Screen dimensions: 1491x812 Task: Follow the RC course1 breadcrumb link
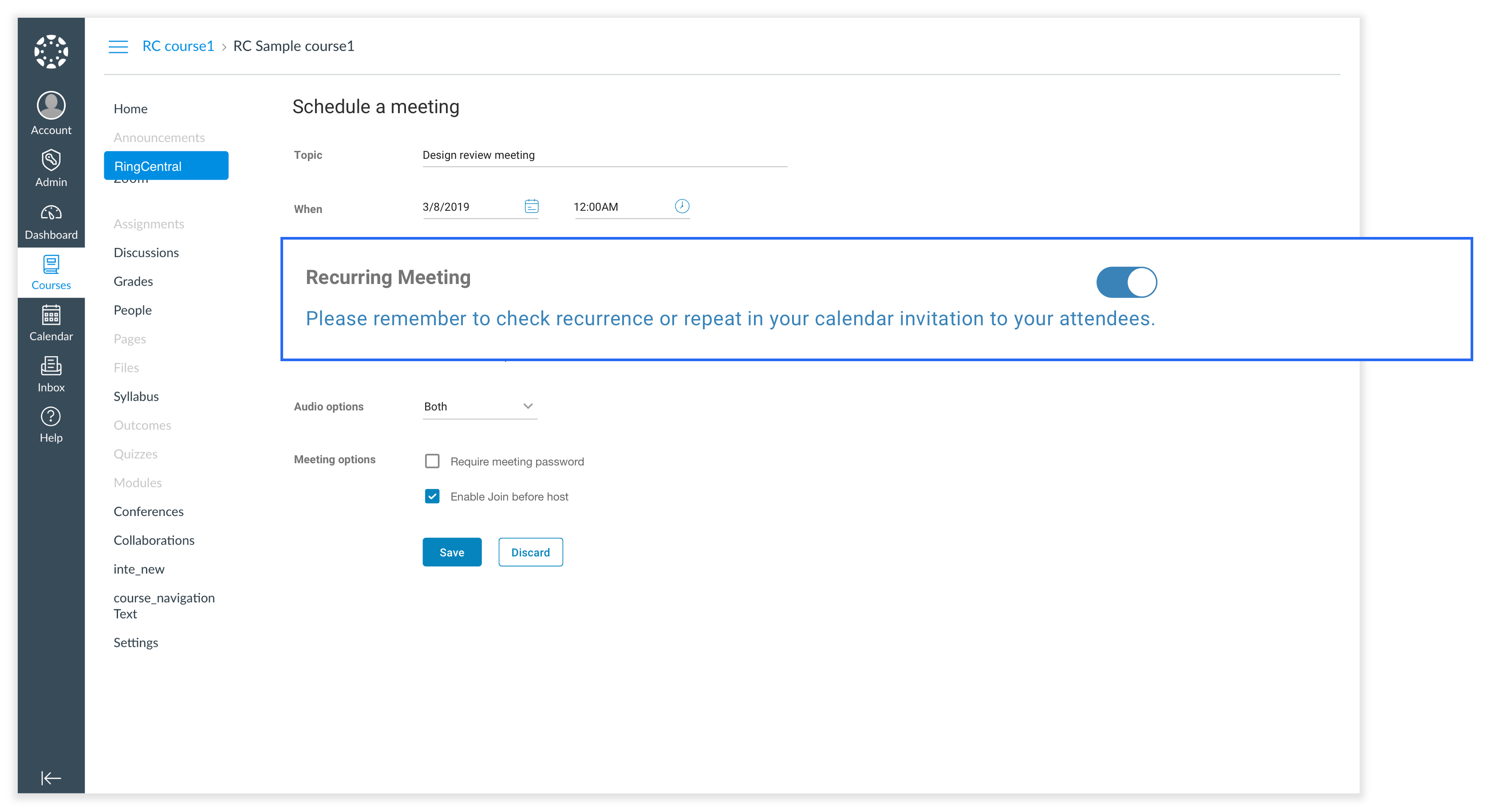177,46
